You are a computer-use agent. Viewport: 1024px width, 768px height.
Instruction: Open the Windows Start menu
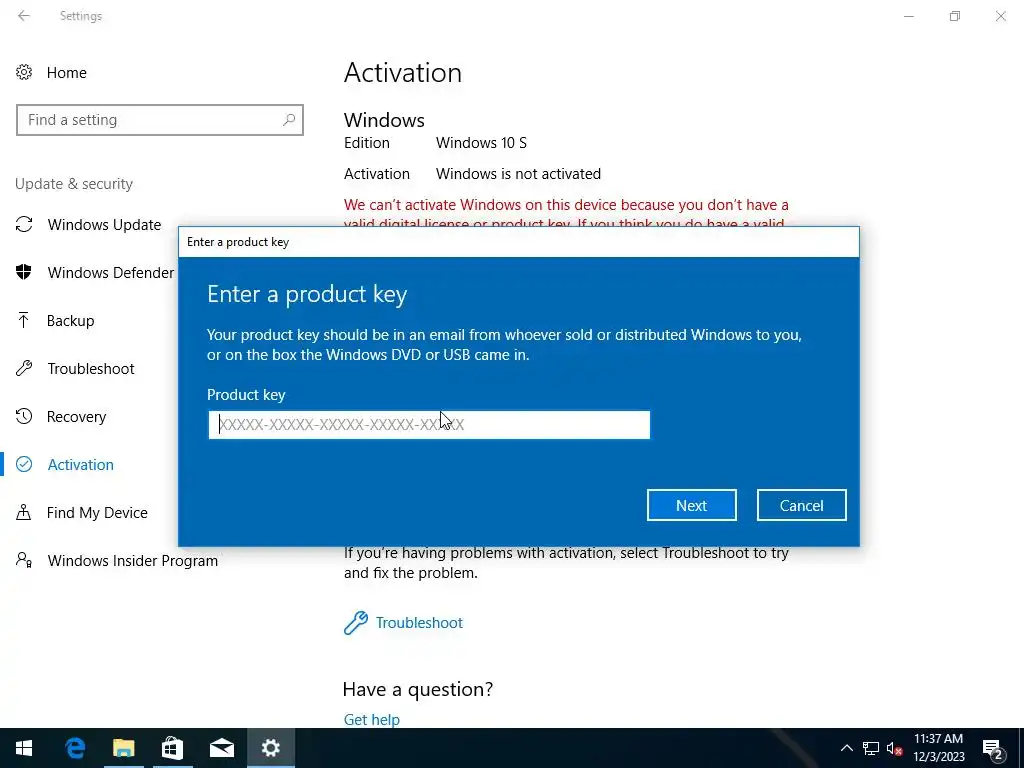click(x=24, y=748)
